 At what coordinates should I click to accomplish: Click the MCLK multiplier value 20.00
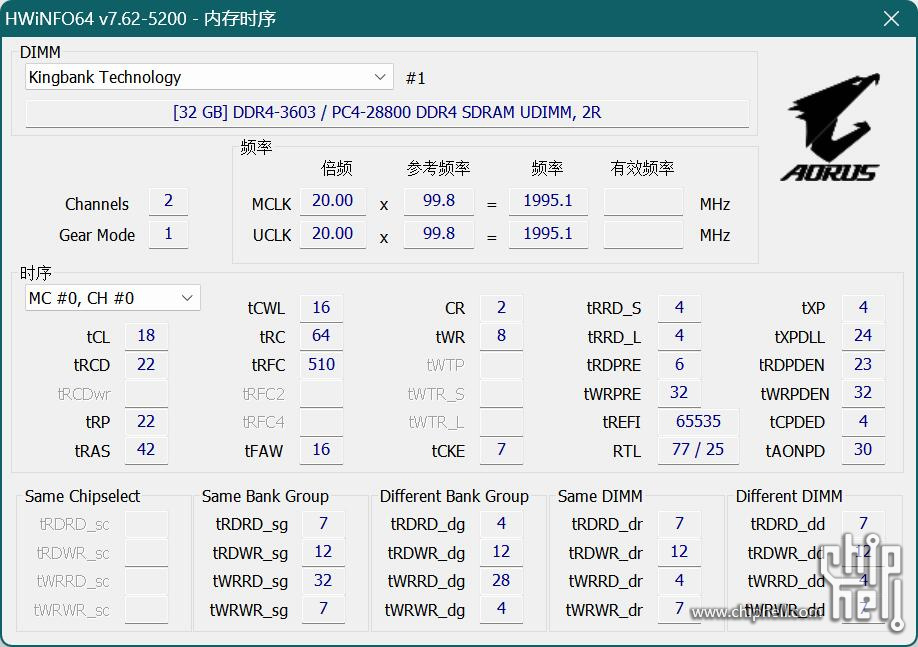[x=333, y=201]
